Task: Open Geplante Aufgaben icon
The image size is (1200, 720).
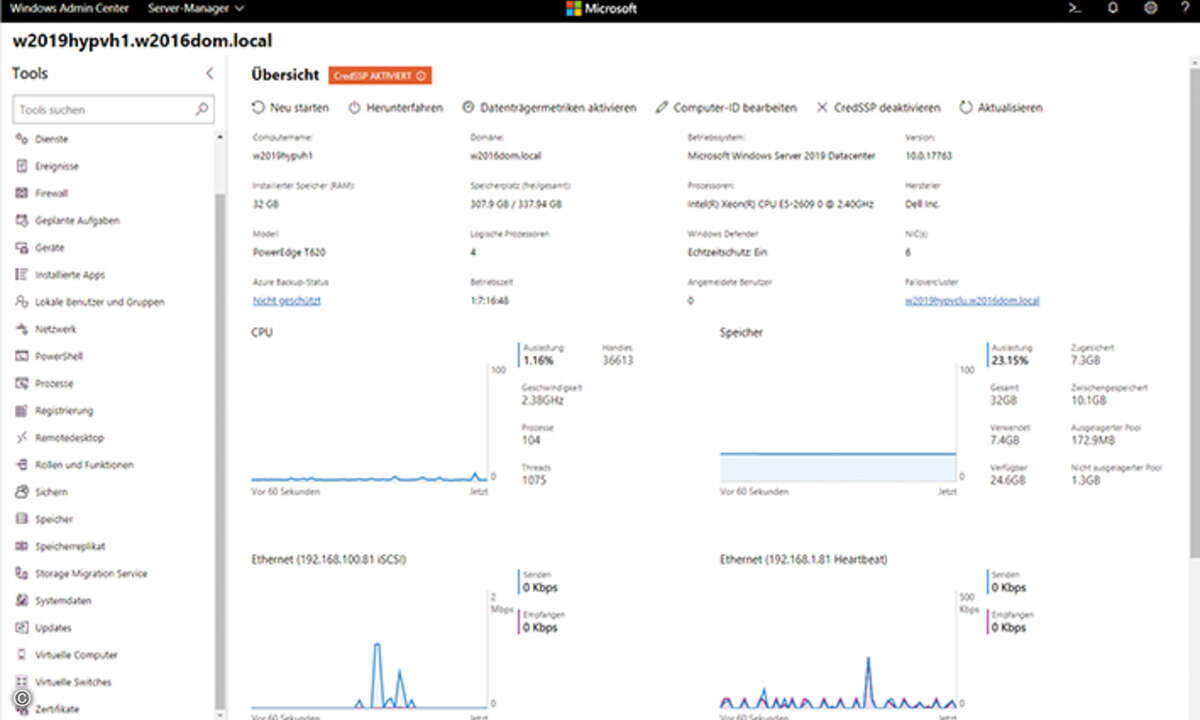Action: point(22,220)
